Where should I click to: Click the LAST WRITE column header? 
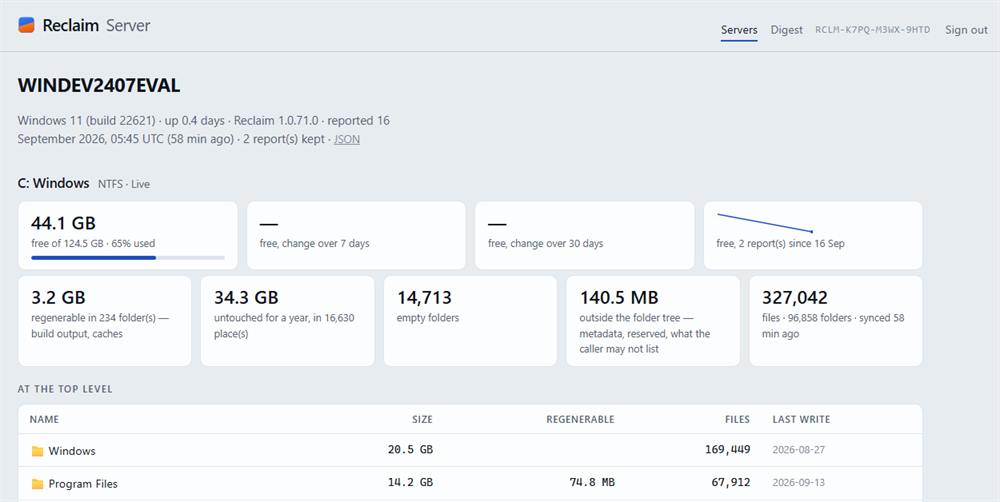click(801, 419)
